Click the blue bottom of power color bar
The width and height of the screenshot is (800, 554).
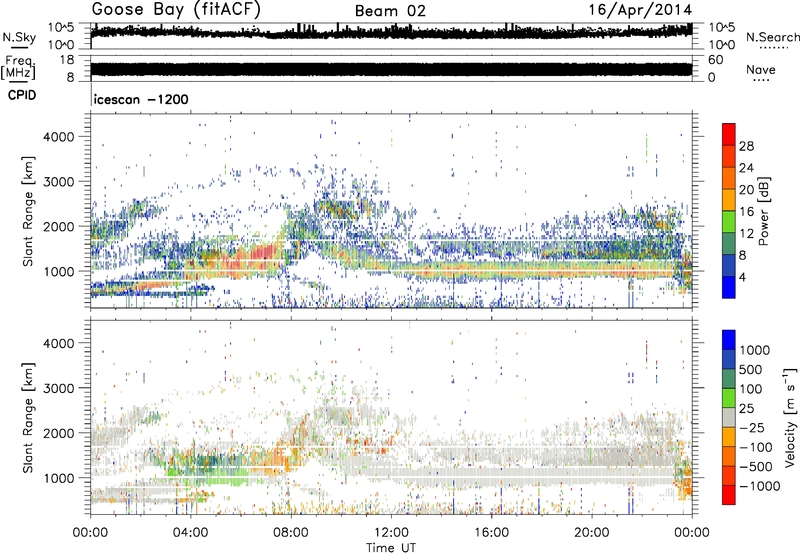coord(729,287)
